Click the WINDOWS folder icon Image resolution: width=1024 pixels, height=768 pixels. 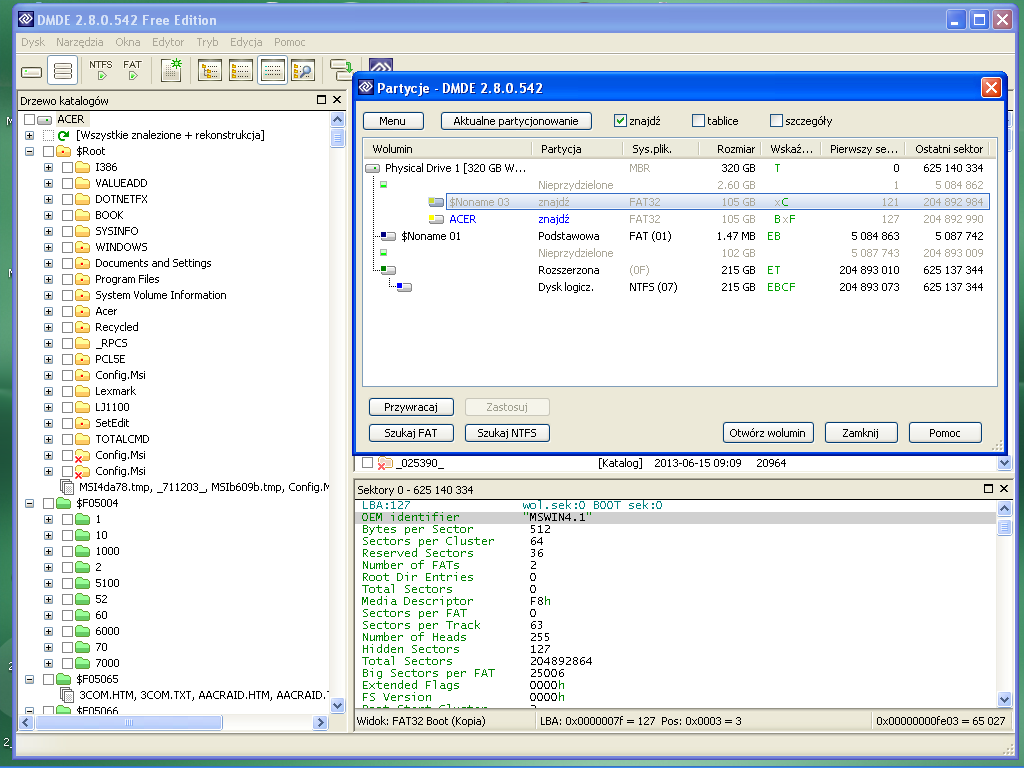pyautogui.click(x=82, y=247)
